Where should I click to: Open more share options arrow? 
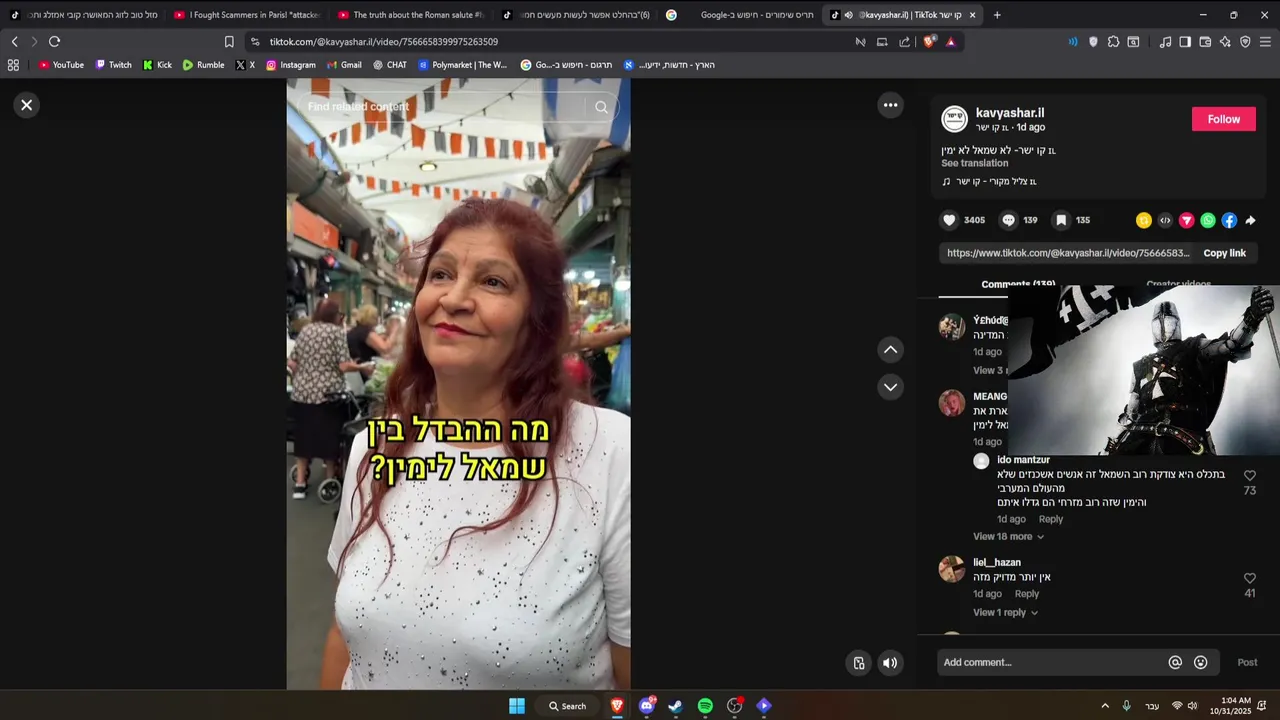pos(1250,220)
